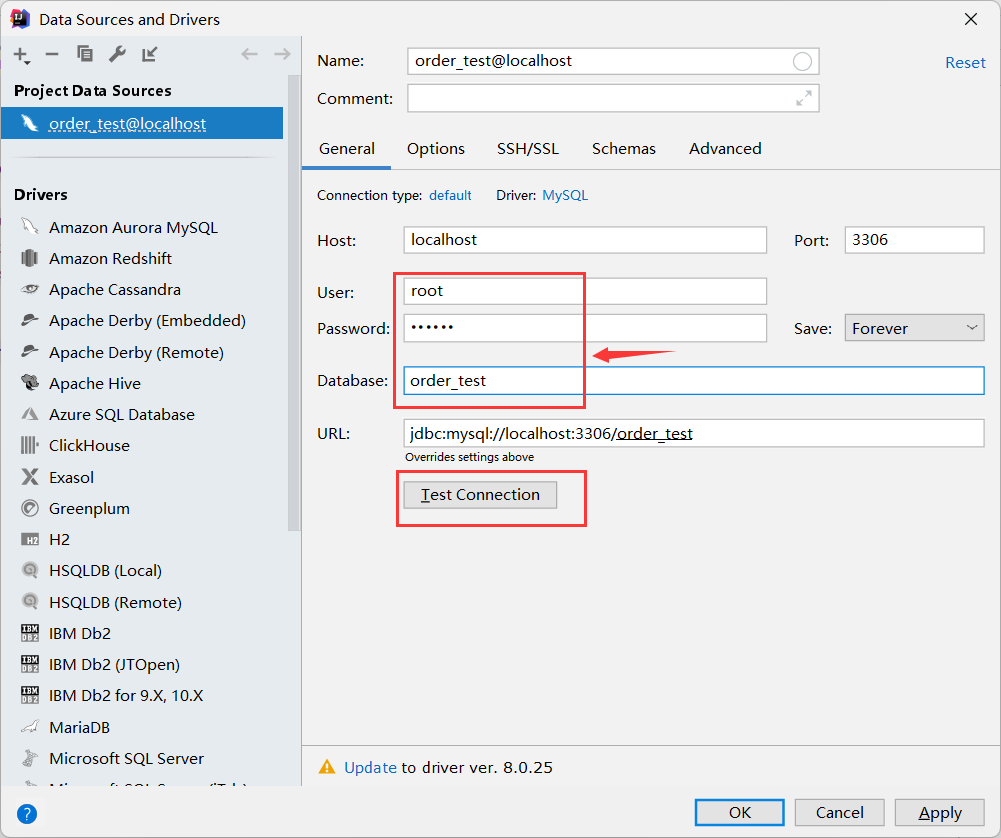Click the color circle in Name field
Image resolution: width=1001 pixels, height=838 pixels.
pos(802,61)
